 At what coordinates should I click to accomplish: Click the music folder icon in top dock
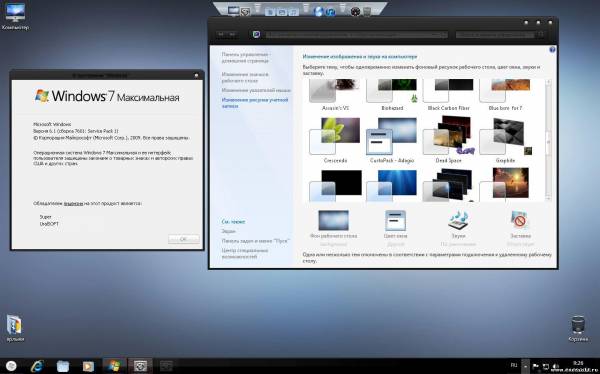click(293, 12)
